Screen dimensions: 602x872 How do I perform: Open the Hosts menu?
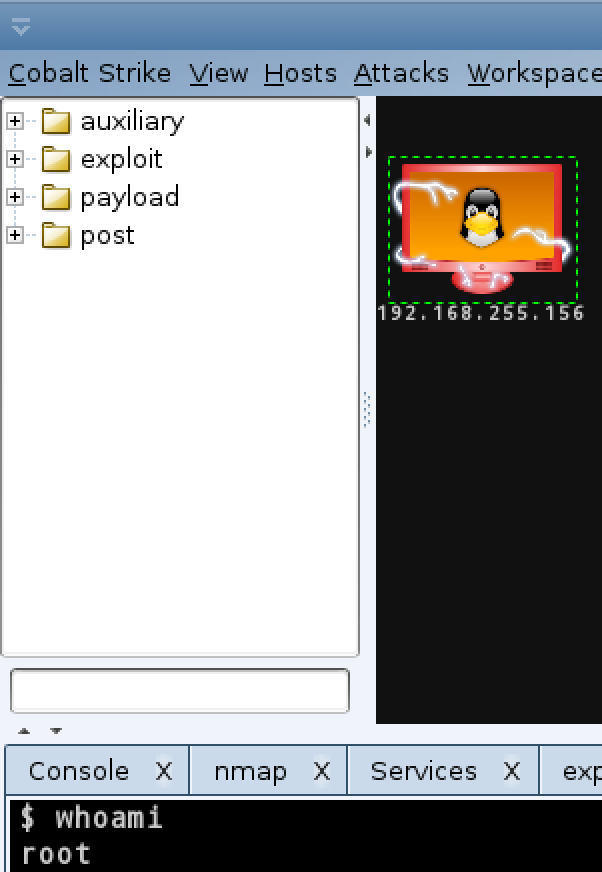[x=300, y=73]
